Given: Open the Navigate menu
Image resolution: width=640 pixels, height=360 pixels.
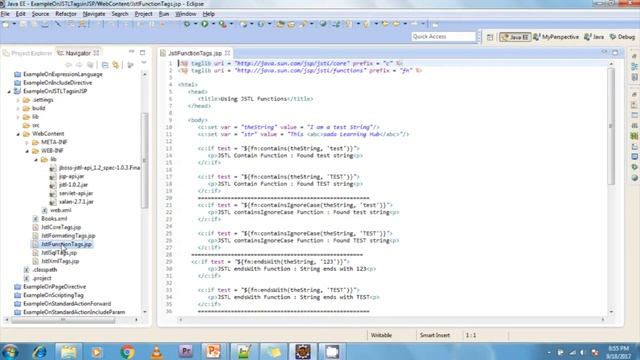Looking at the screenshot, I should coord(94,14).
